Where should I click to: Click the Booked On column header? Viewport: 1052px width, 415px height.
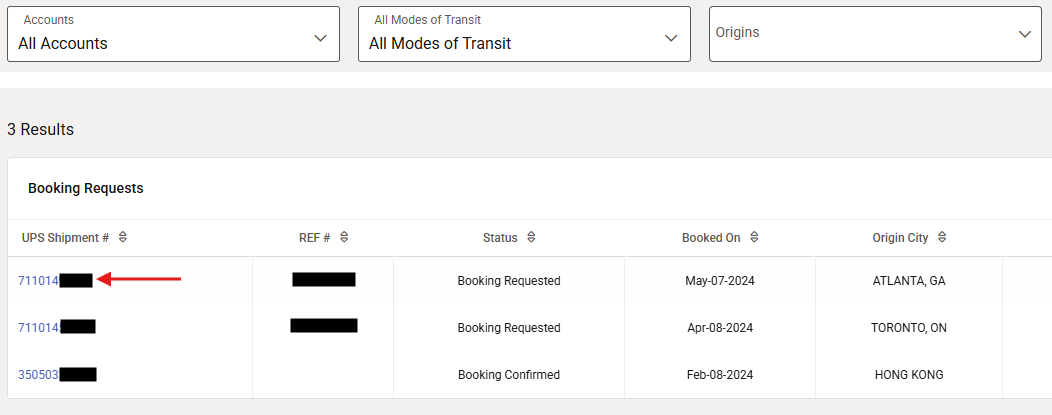711,238
